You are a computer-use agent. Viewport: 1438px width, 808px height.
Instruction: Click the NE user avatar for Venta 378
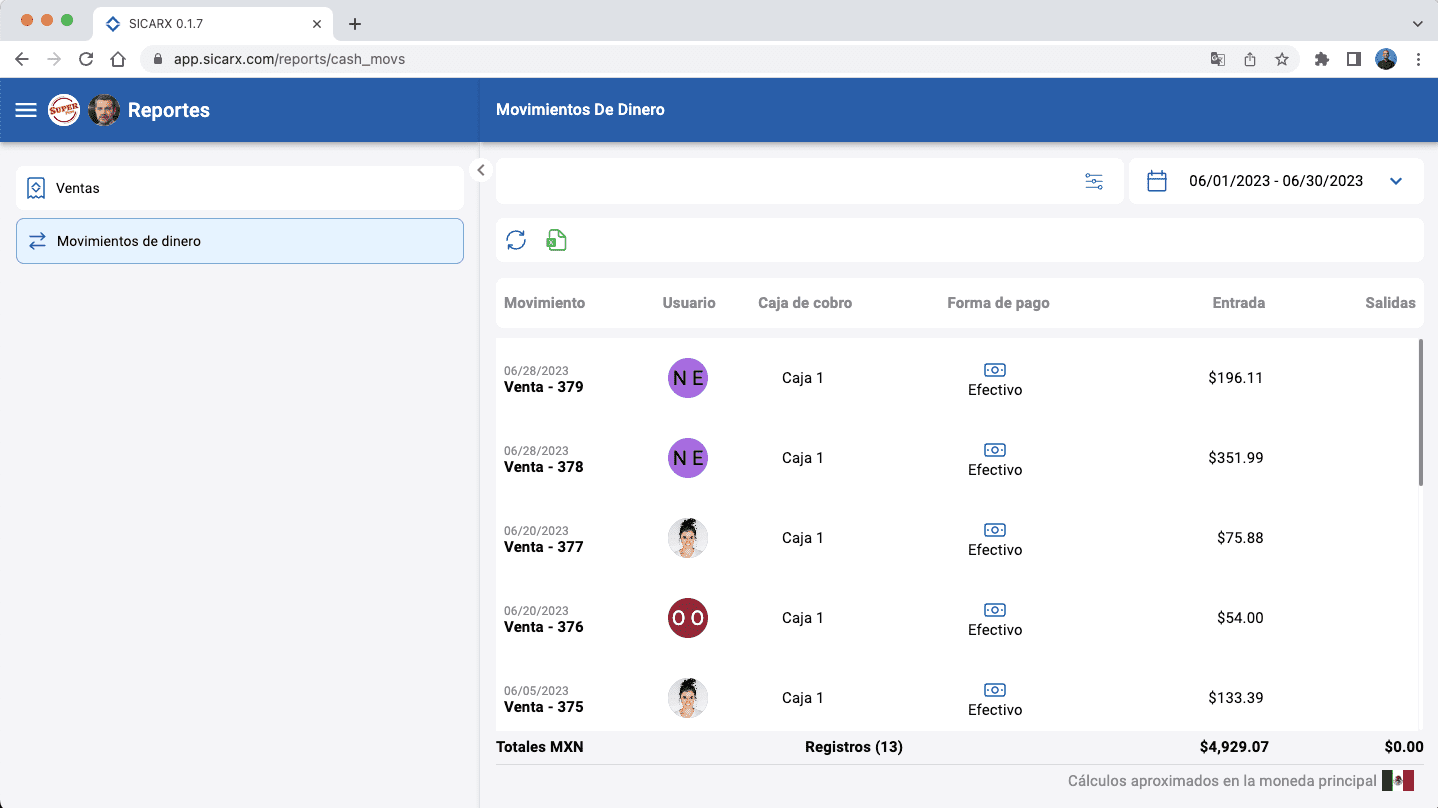(688, 458)
